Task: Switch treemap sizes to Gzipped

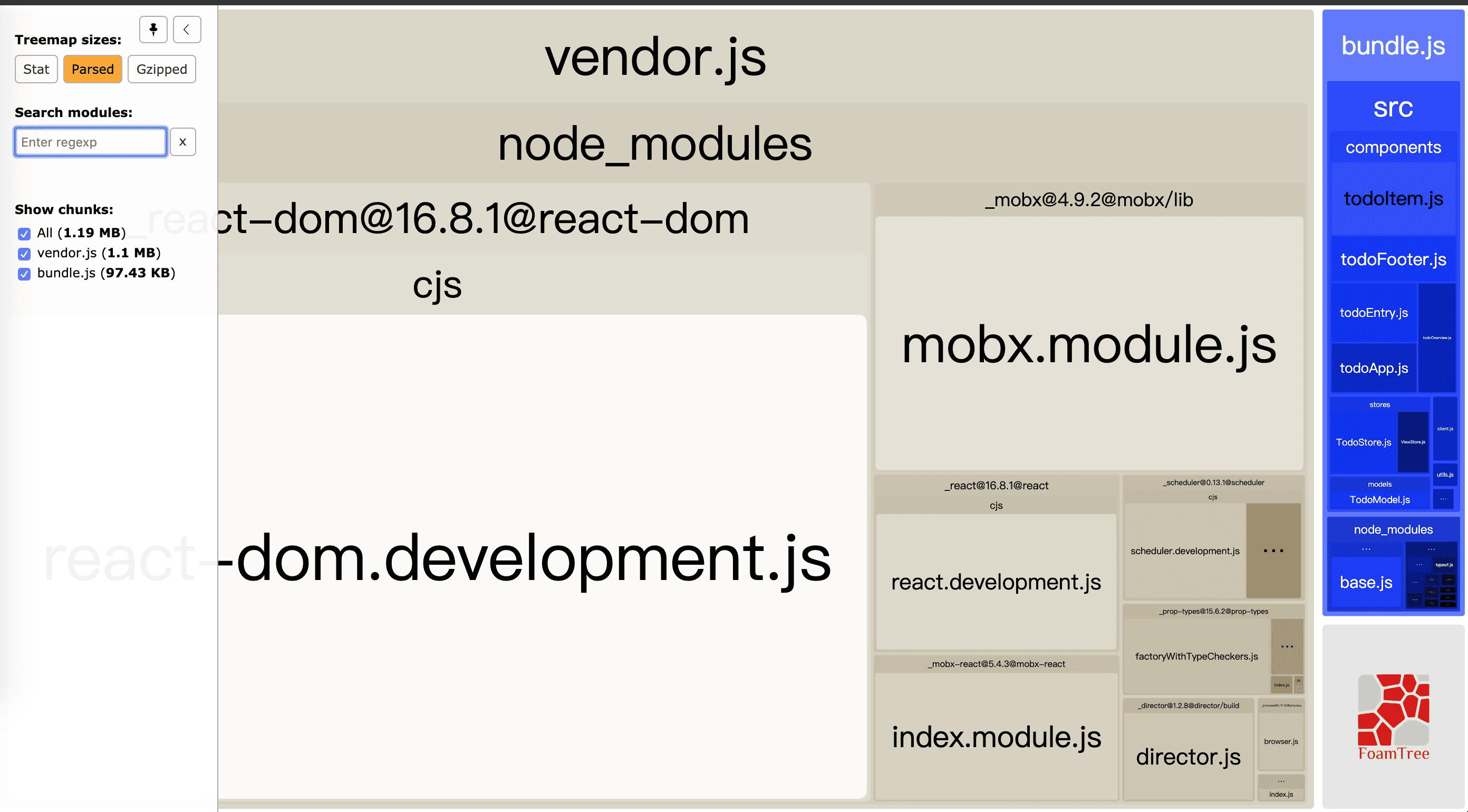Action: click(161, 69)
